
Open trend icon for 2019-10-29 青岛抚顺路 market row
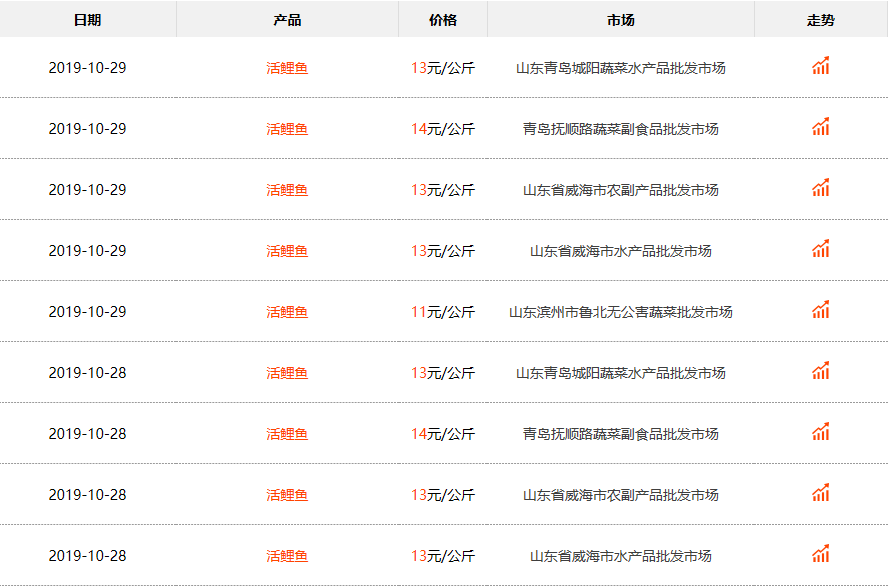tap(820, 128)
